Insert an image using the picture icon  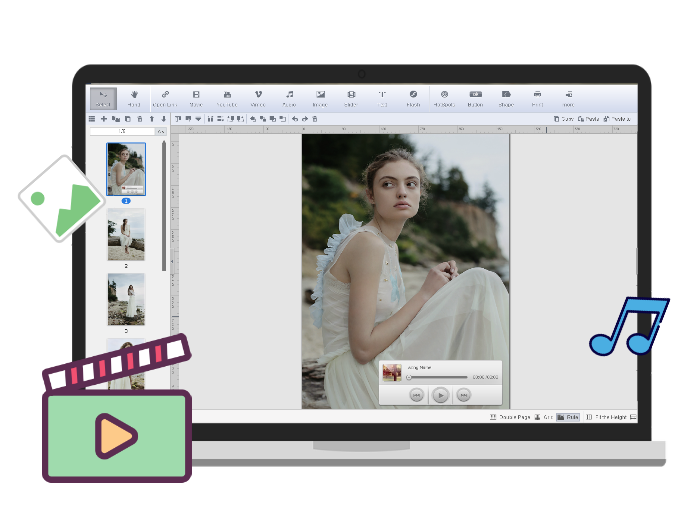click(x=320, y=97)
